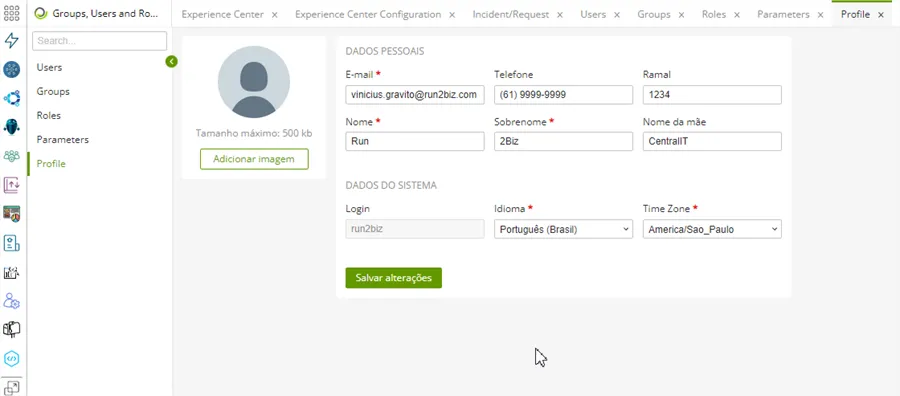Open the purple upload-download arrows icon
The height and width of the screenshot is (396, 900).
[11, 185]
